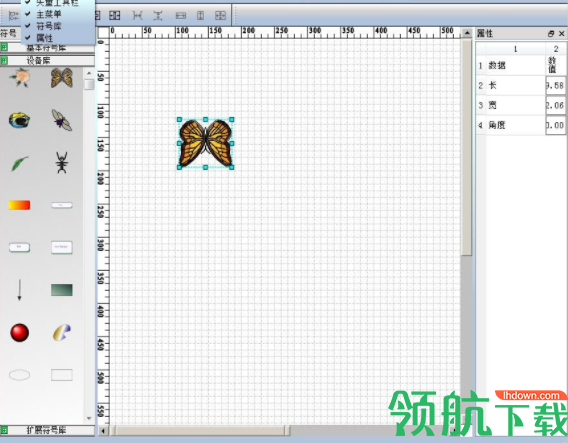Collapse the 设备库 section
Viewport: 568px width, 443px height.
click(47, 60)
